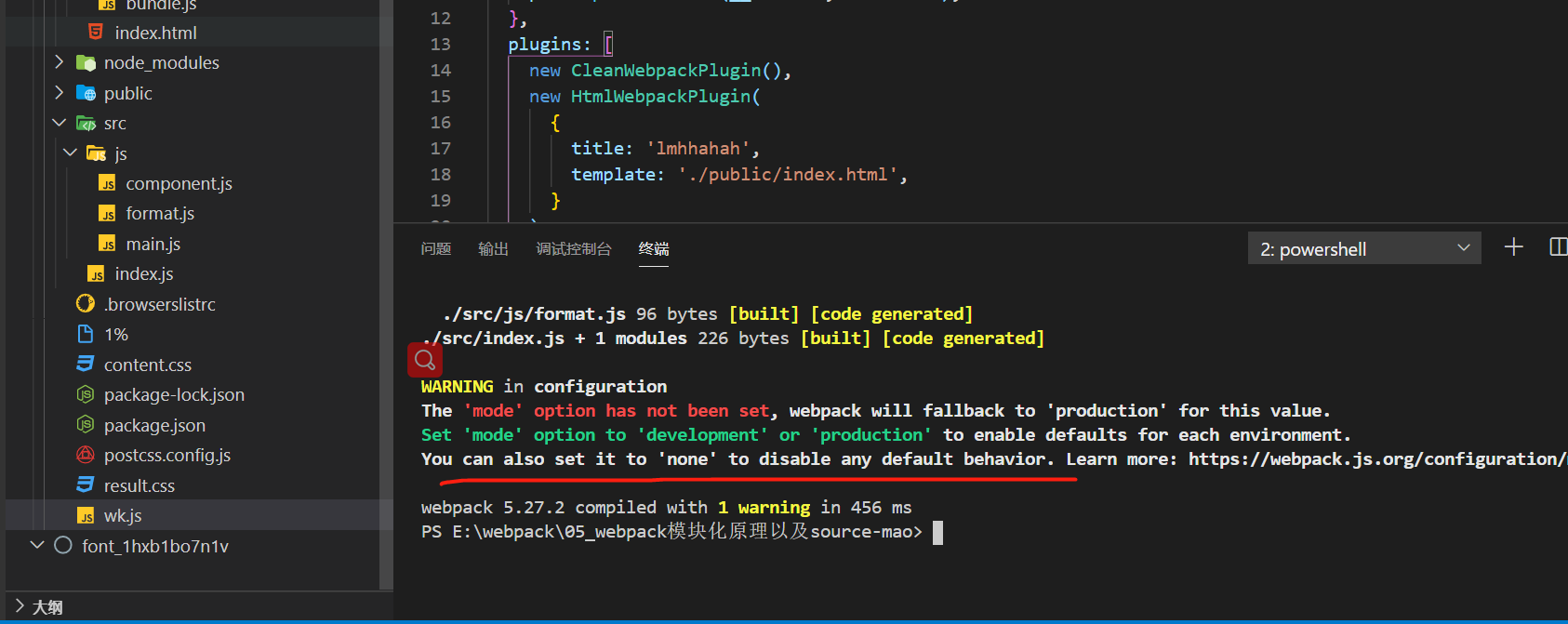1568x624 pixels.
Task: Open index.js under src
Action: (144, 273)
